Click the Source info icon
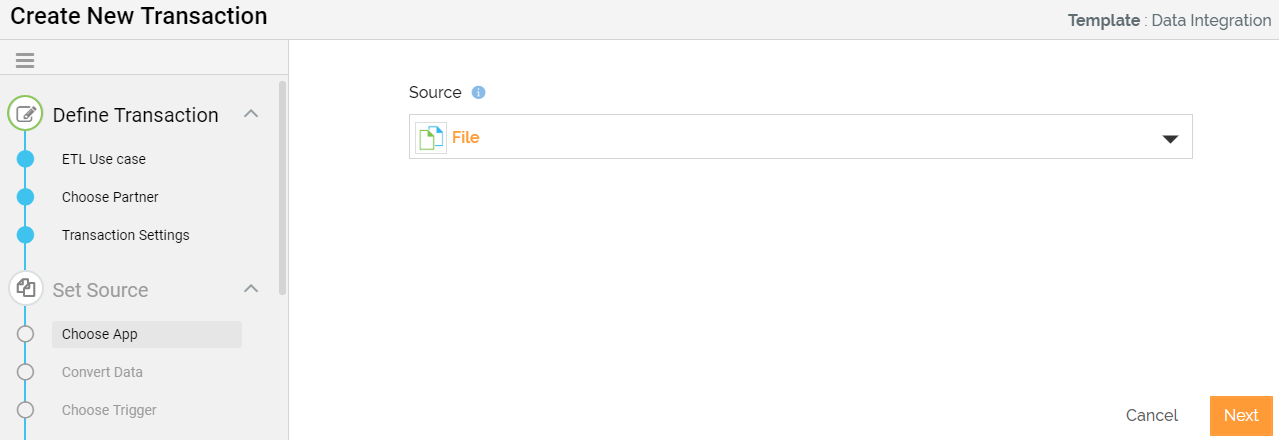This screenshot has width=1279, height=440. [x=478, y=92]
